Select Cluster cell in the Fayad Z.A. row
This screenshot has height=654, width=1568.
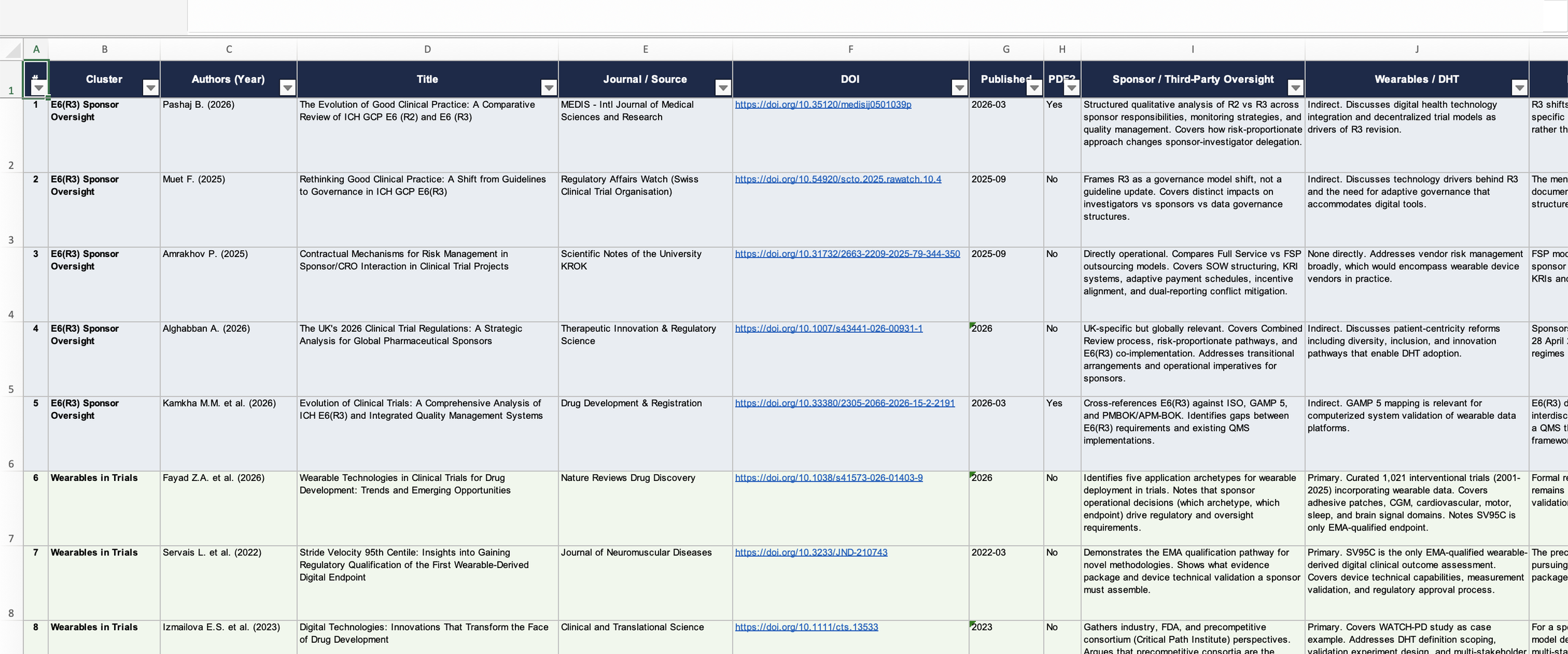click(x=104, y=508)
